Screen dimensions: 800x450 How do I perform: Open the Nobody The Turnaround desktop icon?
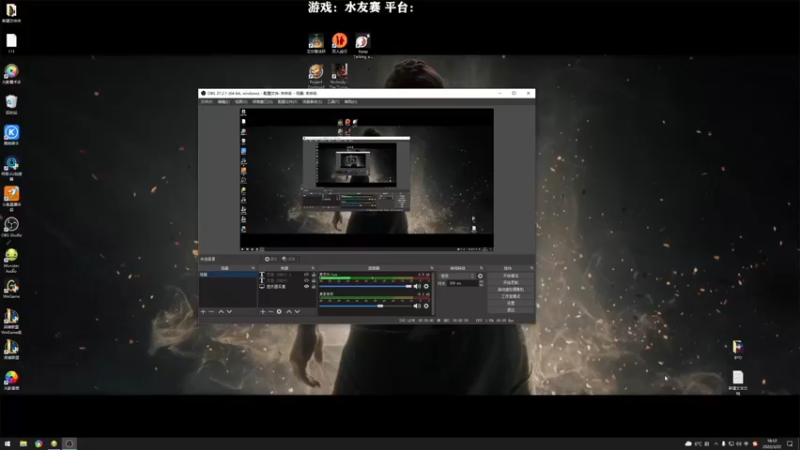tap(339, 77)
